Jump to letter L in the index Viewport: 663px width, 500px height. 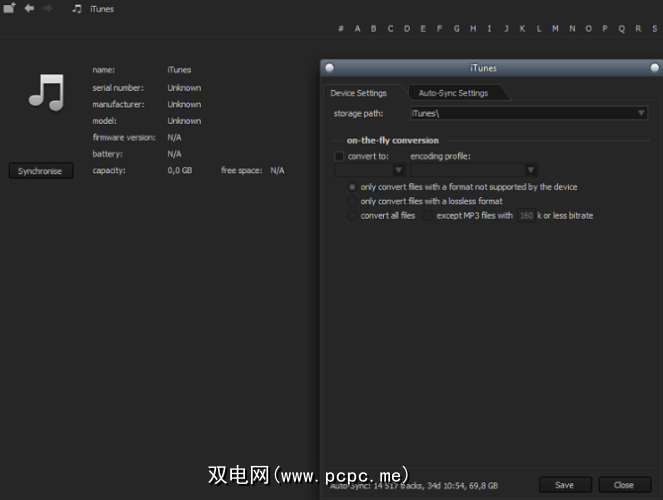[539, 29]
